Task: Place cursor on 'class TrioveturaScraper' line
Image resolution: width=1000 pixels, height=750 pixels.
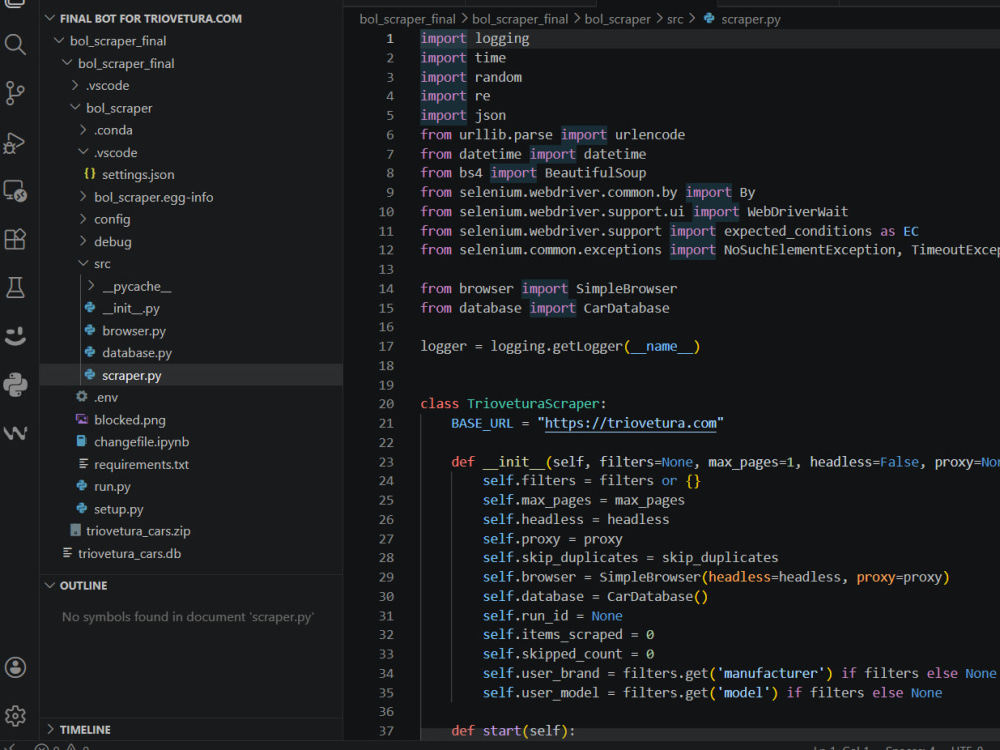Action: [x=513, y=404]
